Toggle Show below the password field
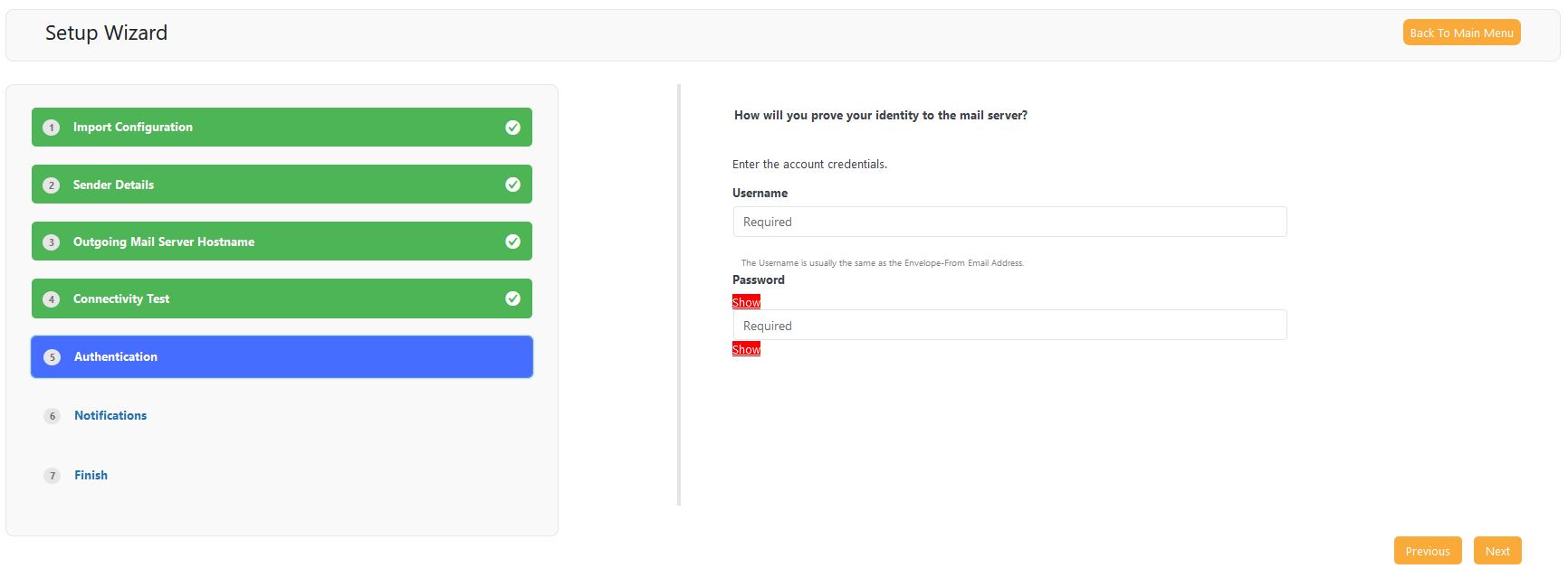Screen dimensions: 1568x578 [x=746, y=349]
